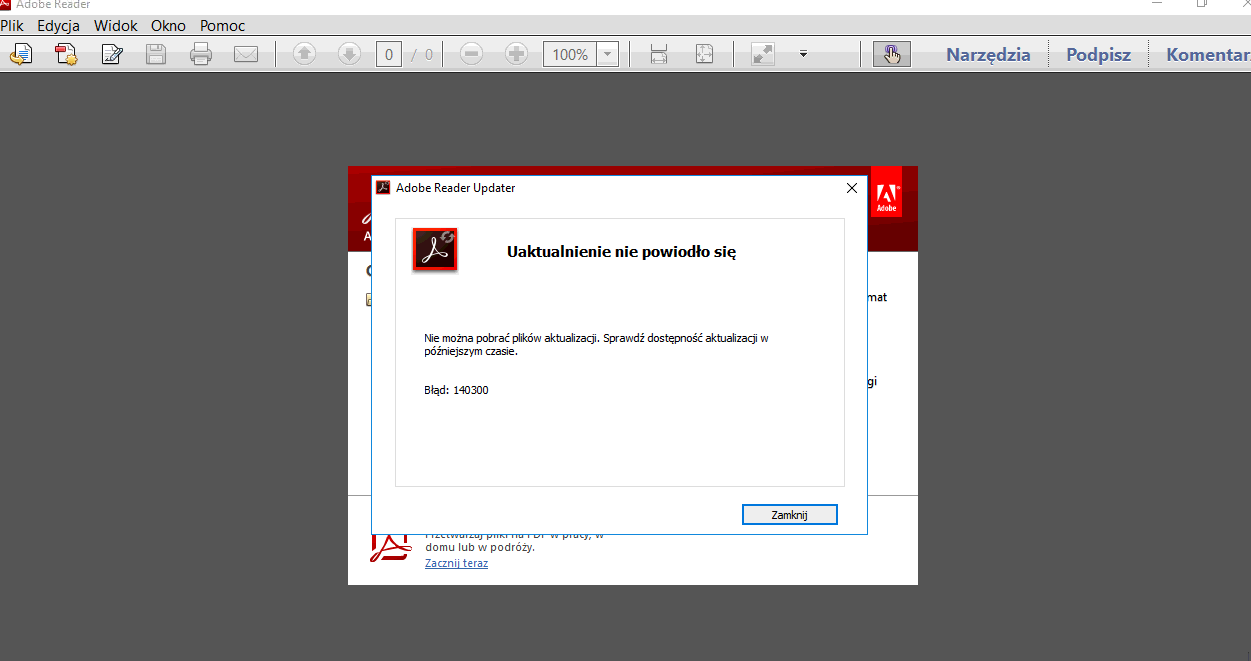Open the Komentarz pane
This screenshot has height=661, width=1251.
(x=1208, y=55)
